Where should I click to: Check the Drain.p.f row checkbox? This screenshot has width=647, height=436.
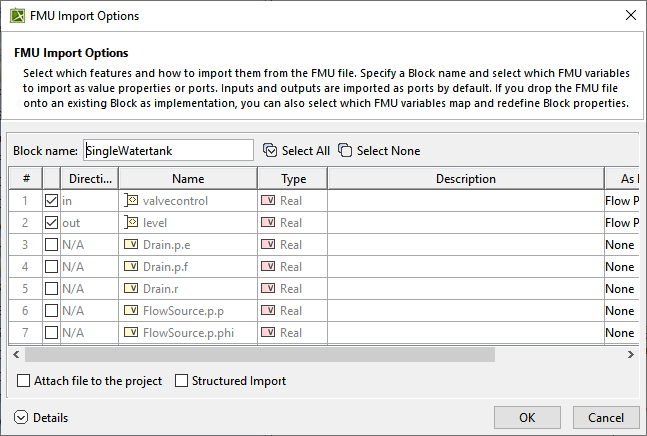(x=51, y=267)
